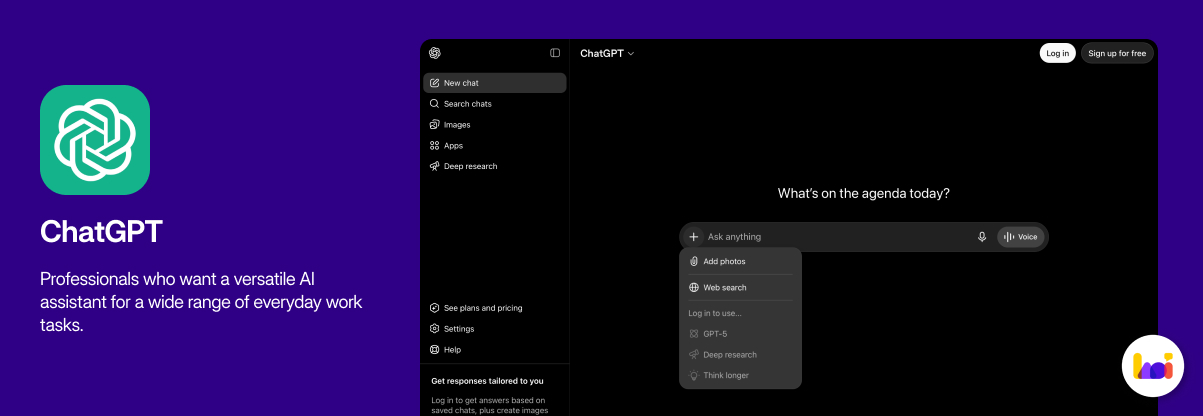Start Voice mode with the Voice button
Image resolution: width=1203 pixels, height=416 pixels.
(1021, 237)
